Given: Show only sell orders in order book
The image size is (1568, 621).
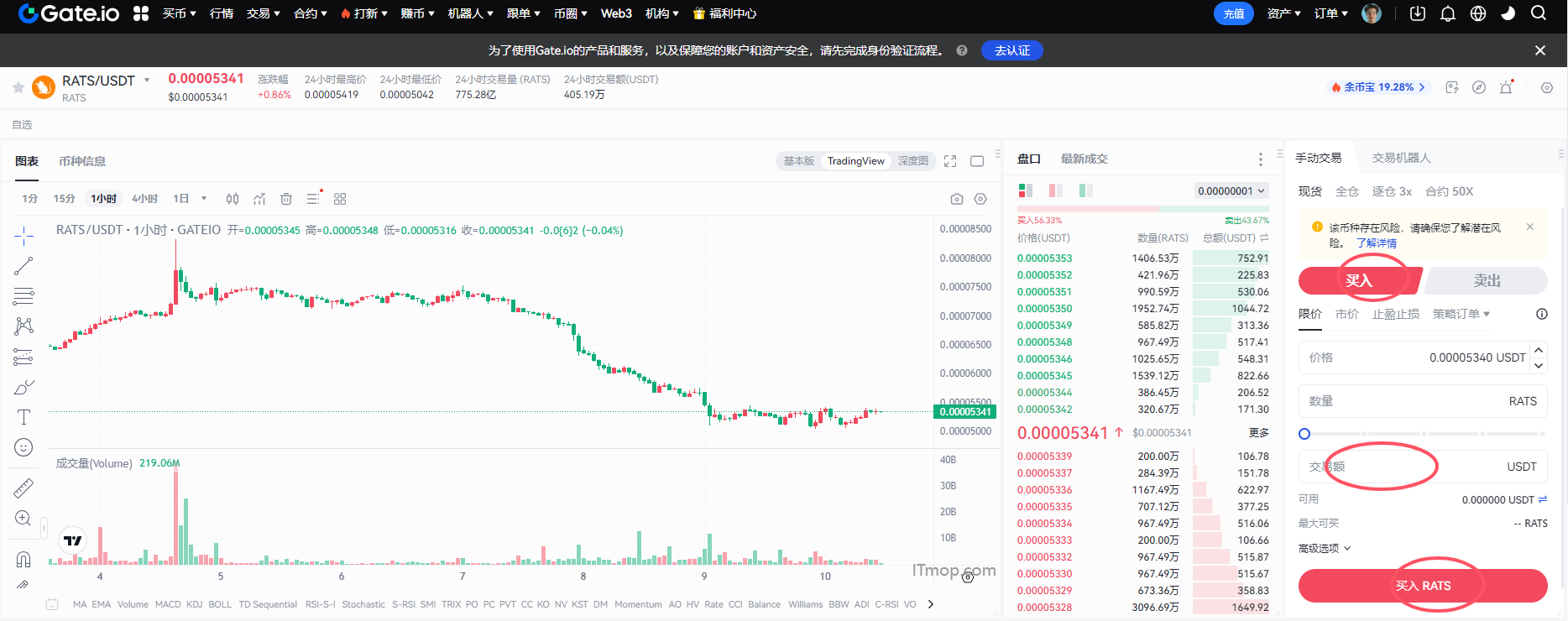Looking at the screenshot, I should click(x=1055, y=190).
